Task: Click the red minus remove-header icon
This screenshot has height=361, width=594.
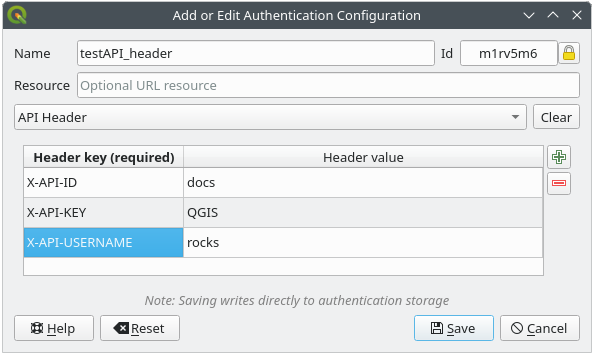Action: [559, 183]
